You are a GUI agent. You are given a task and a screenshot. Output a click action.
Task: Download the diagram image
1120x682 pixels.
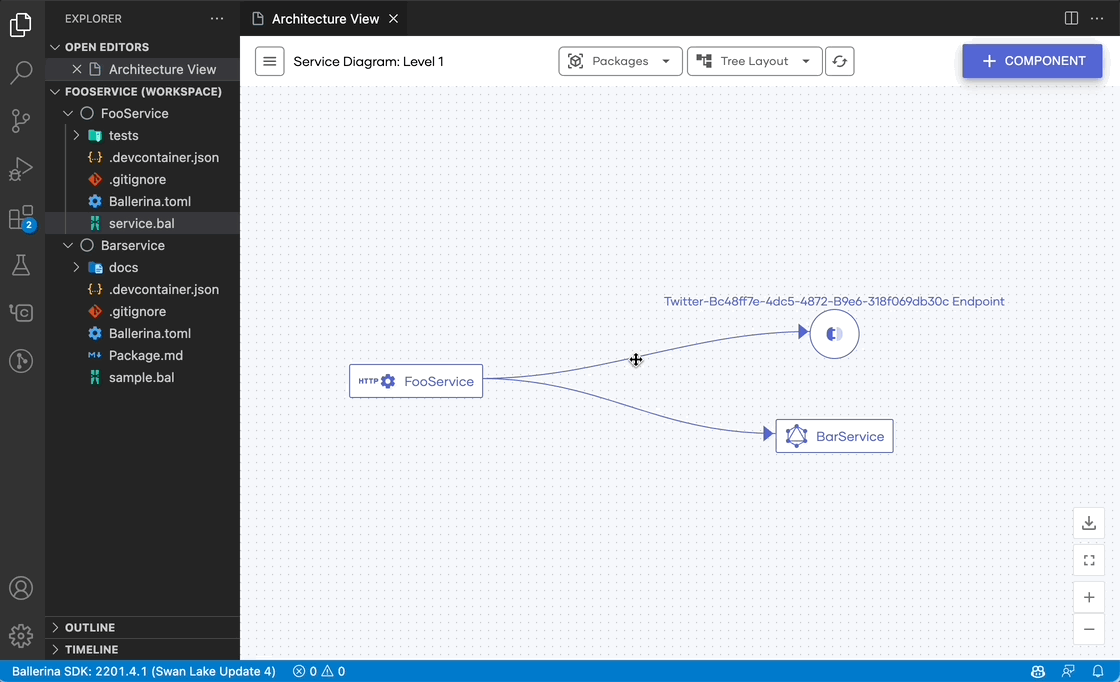pos(1089,523)
